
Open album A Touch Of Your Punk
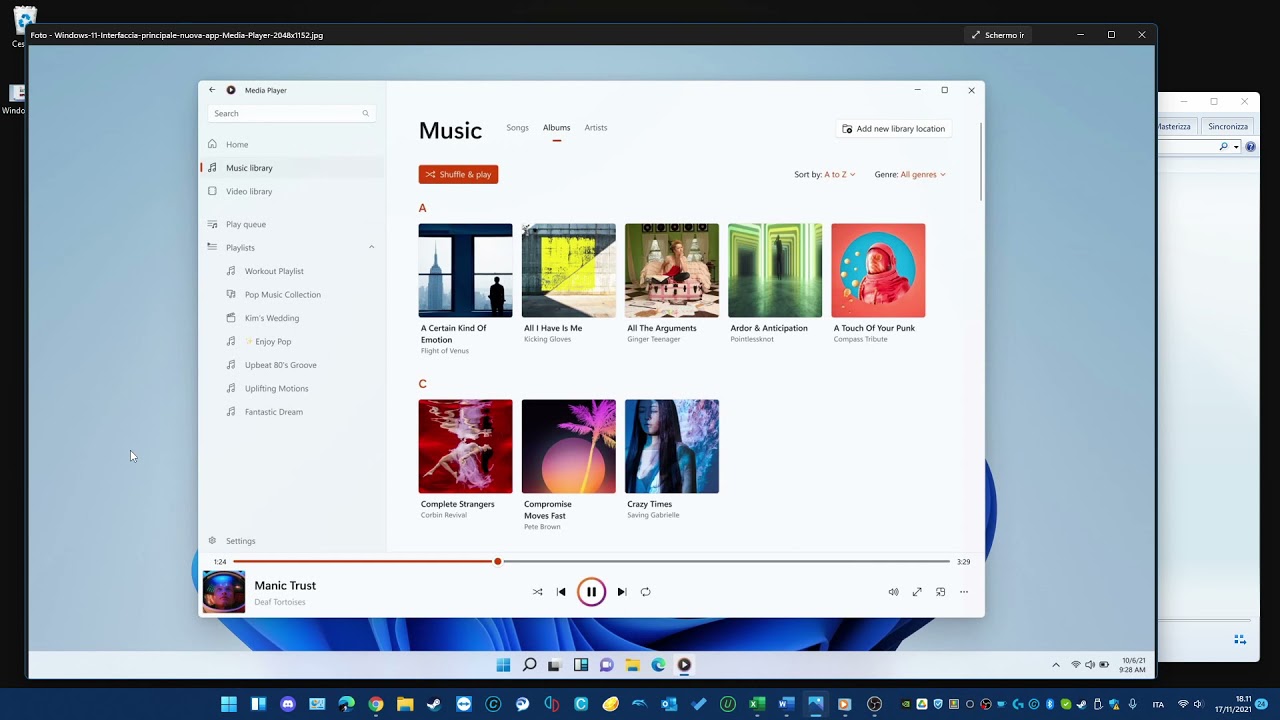pos(878,270)
